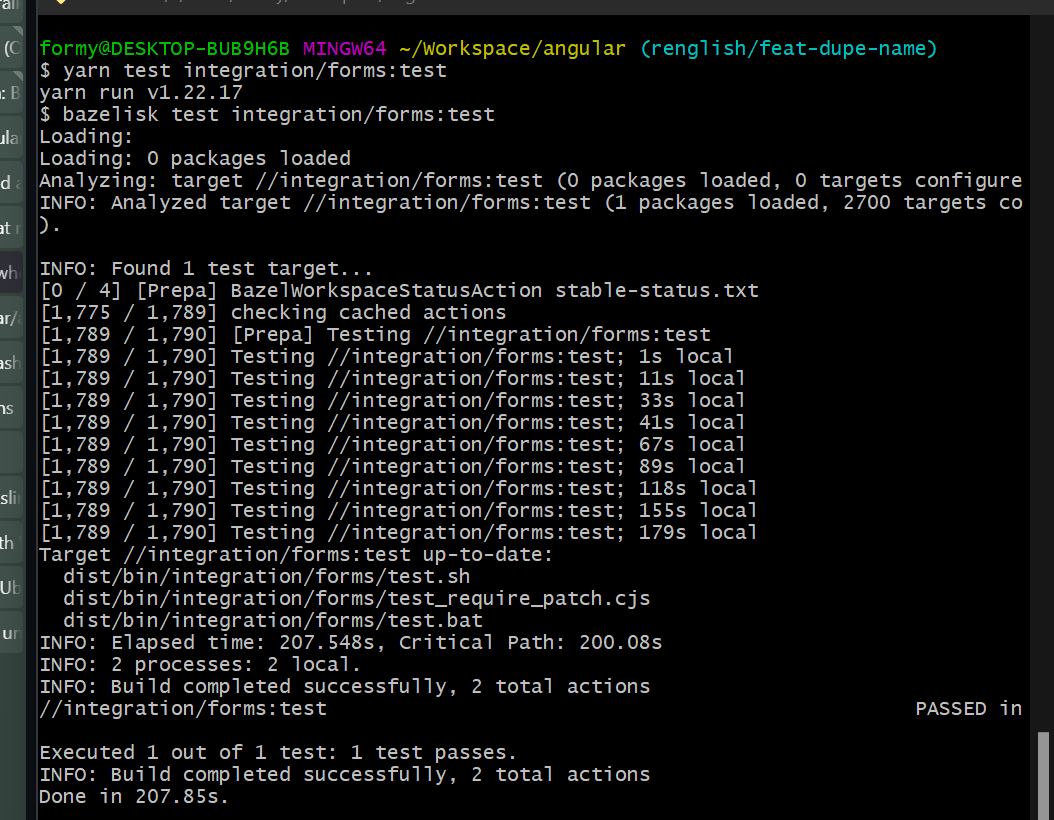
Task: Click the 'yarn run v1.22.17' line
Action: click(141, 93)
